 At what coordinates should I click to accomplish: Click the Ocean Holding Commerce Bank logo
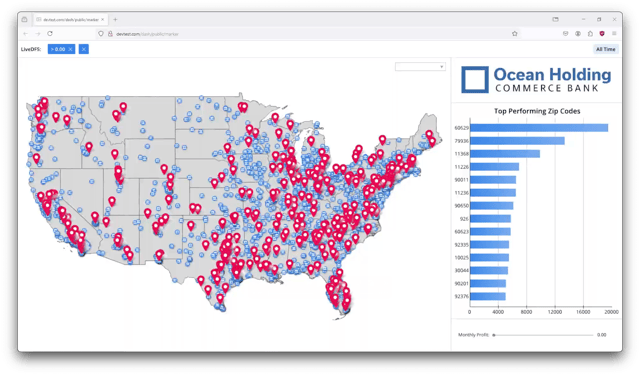[536, 80]
